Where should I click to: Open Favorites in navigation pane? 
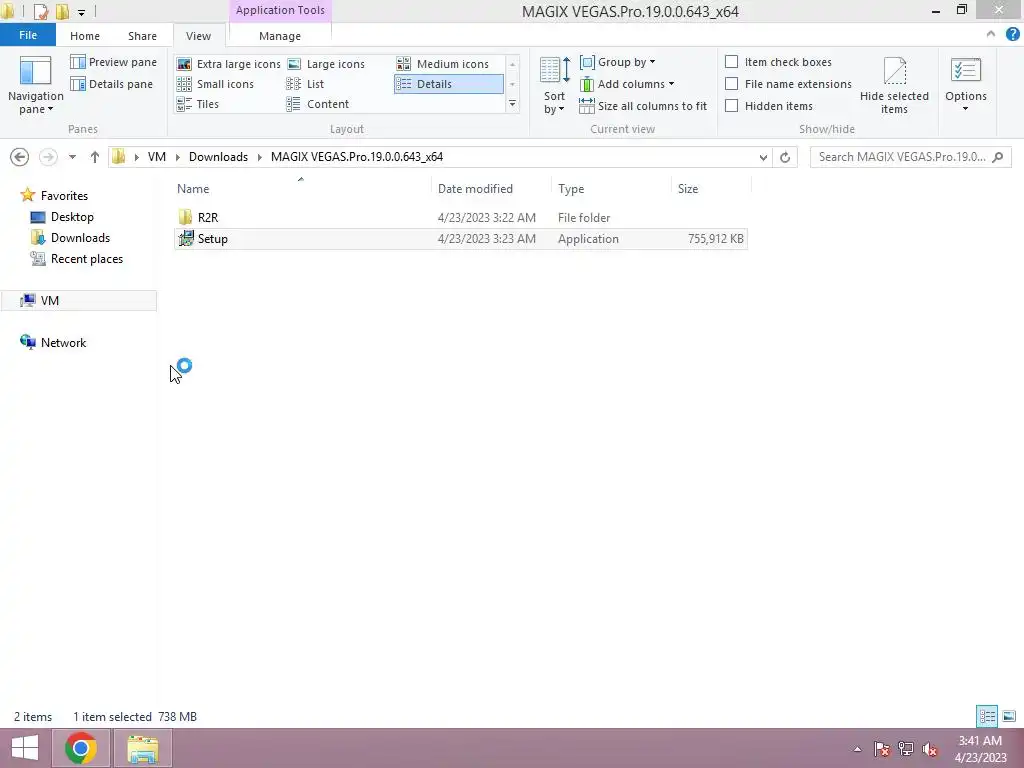[64, 195]
